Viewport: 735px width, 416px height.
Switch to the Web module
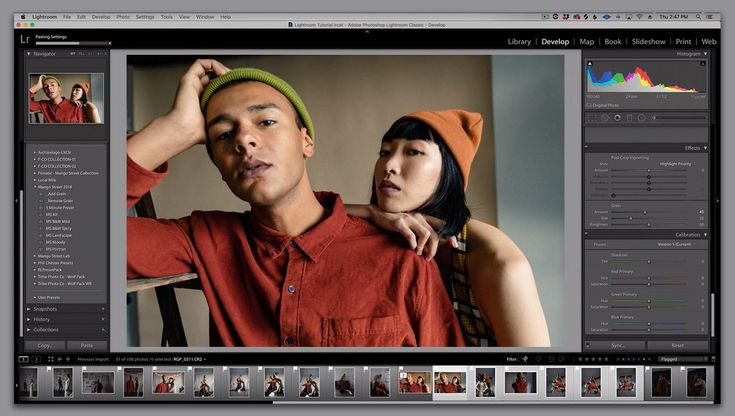709,42
